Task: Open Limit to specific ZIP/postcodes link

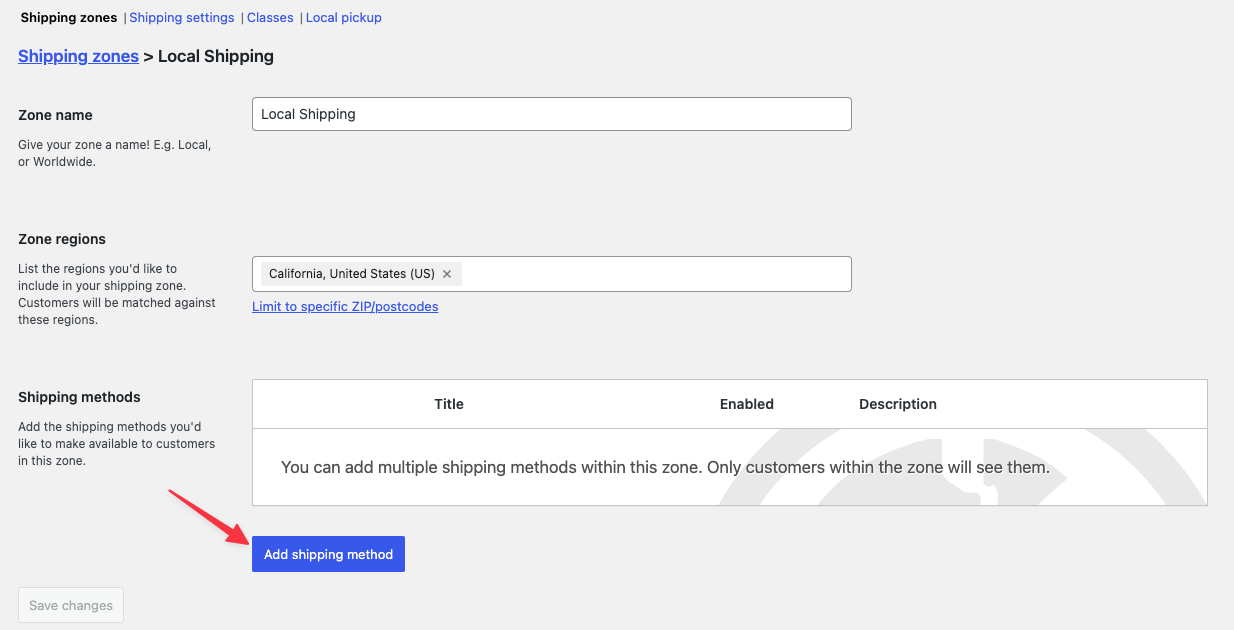Action: point(345,307)
